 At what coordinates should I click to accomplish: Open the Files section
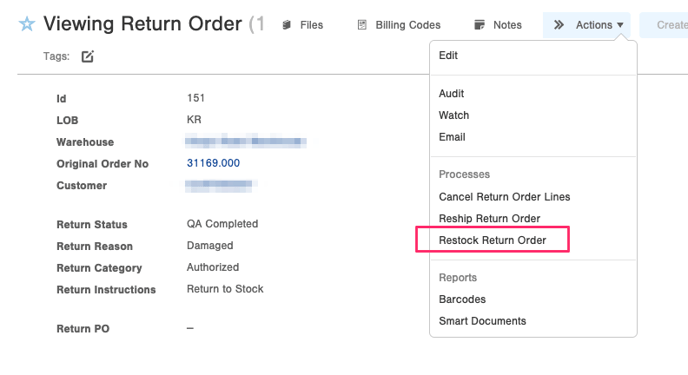(312, 25)
